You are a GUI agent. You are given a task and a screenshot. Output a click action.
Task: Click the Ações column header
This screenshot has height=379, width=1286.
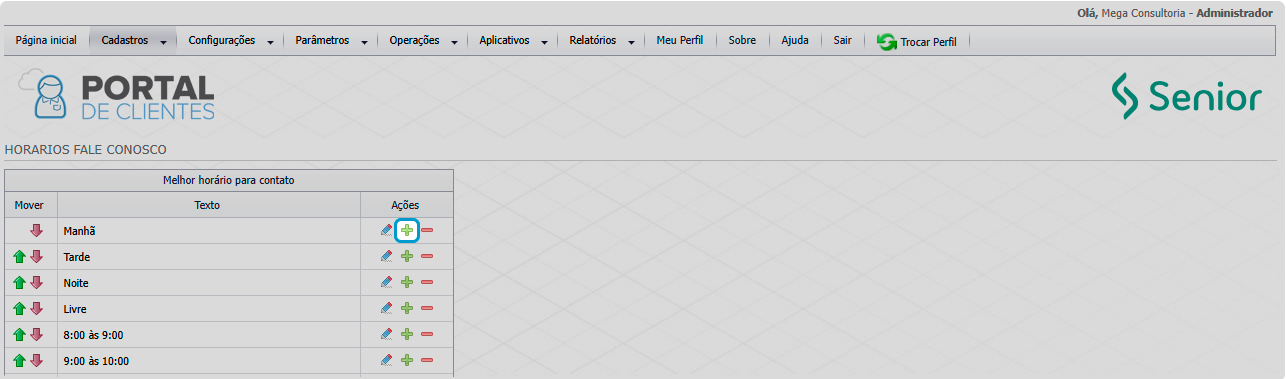tap(407, 205)
